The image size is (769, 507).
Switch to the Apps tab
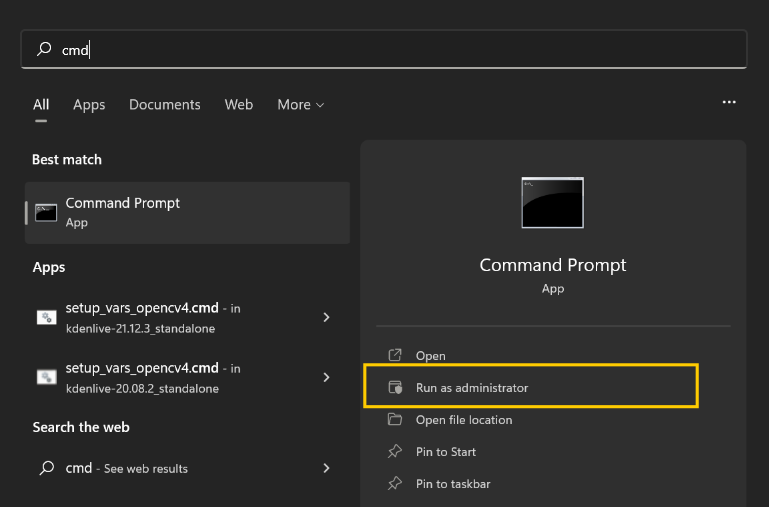point(89,104)
